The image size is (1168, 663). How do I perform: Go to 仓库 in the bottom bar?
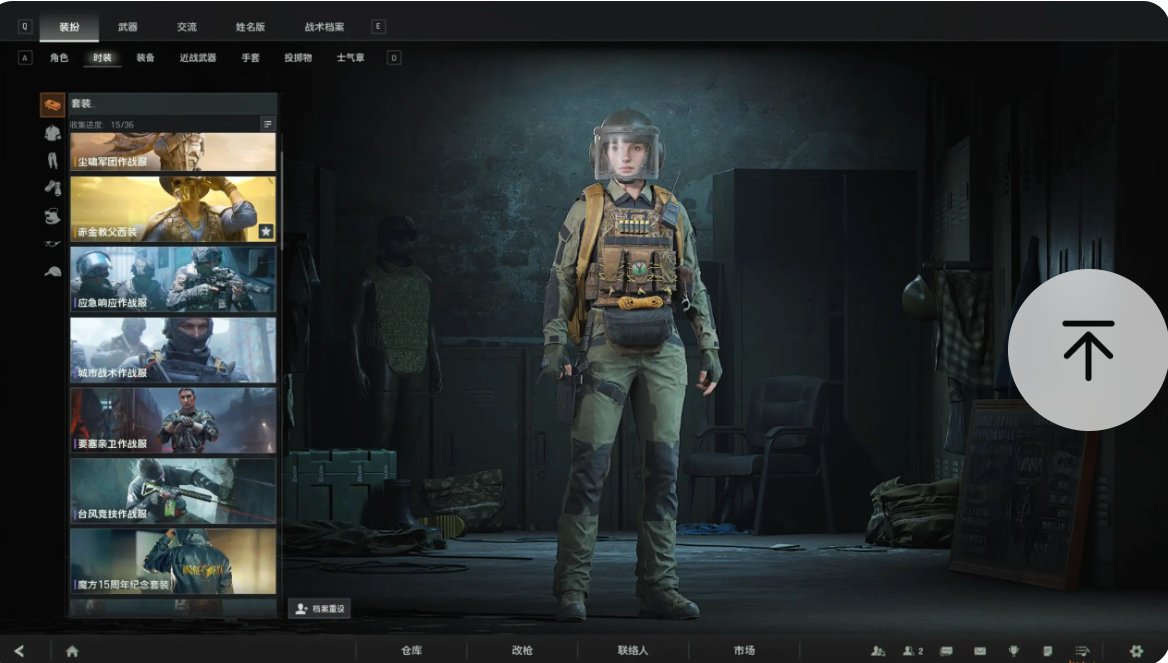(411, 650)
